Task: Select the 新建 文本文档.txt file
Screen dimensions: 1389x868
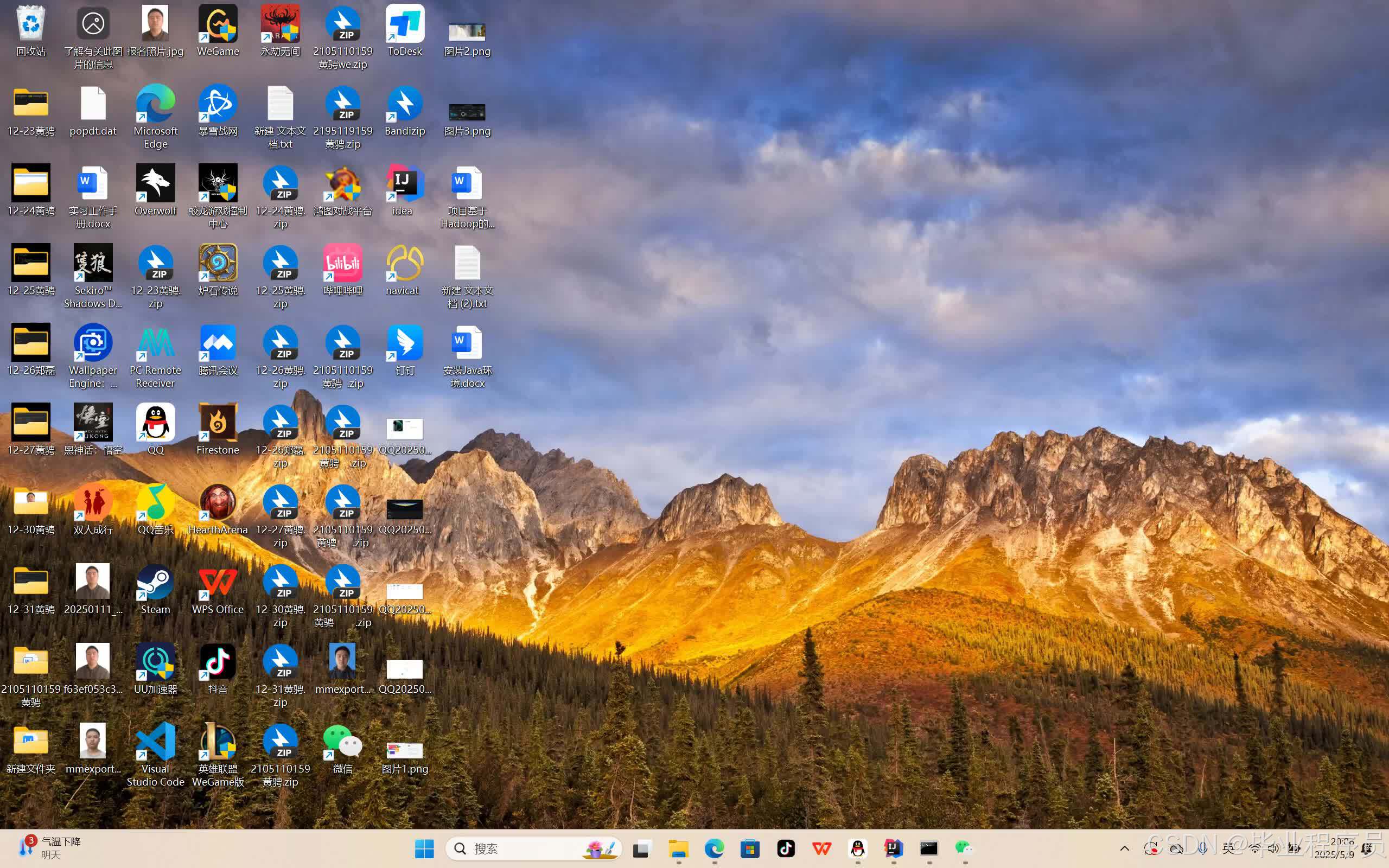Action: point(280,117)
